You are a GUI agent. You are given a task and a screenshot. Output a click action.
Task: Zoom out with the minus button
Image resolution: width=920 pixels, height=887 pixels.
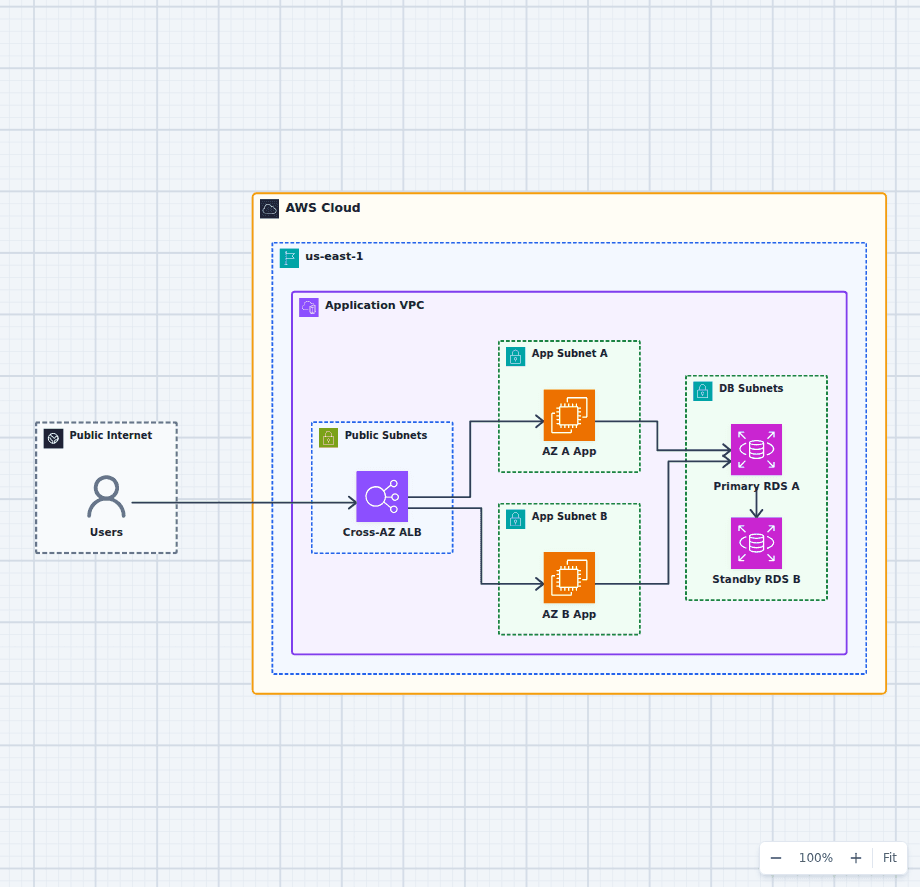tap(776, 858)
